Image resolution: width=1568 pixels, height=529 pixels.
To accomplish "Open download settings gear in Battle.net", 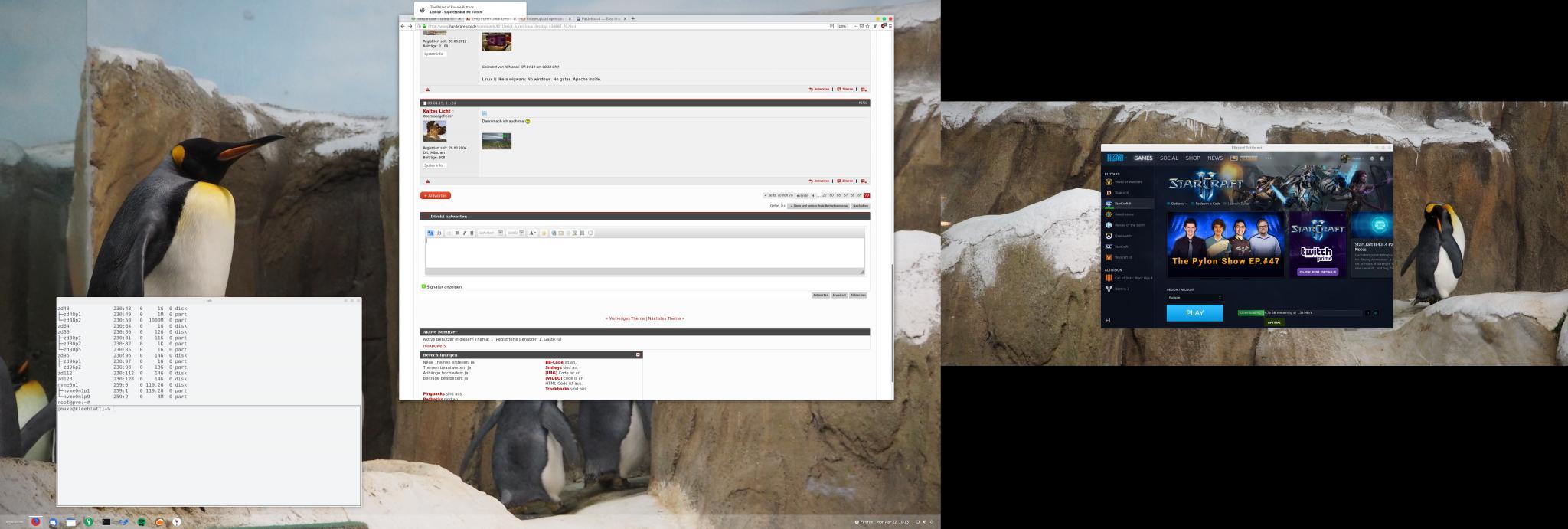I will click(x=1376, y=312).
